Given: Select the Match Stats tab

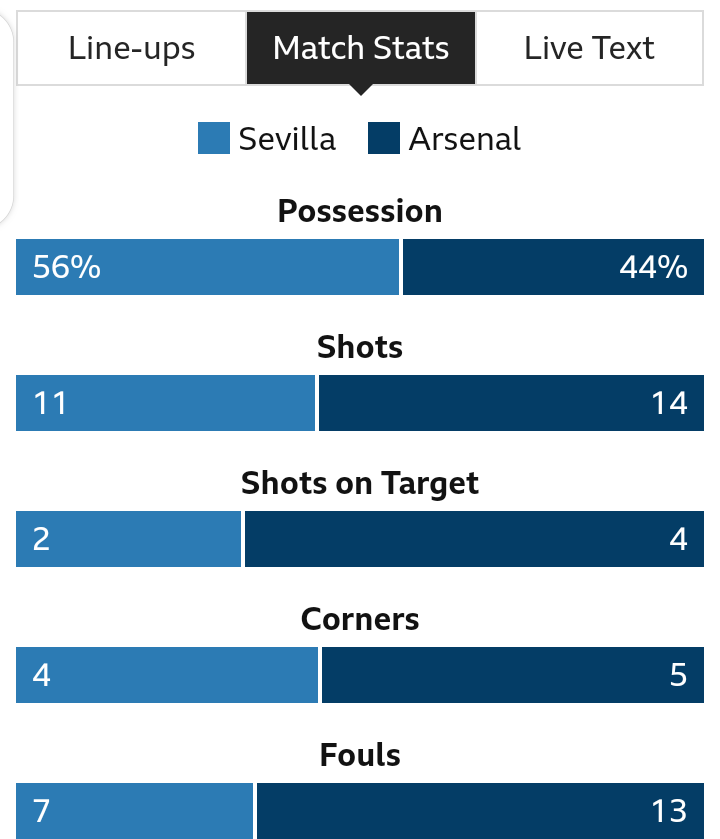Looking at the screenshot, I should [x=361, y=48].
